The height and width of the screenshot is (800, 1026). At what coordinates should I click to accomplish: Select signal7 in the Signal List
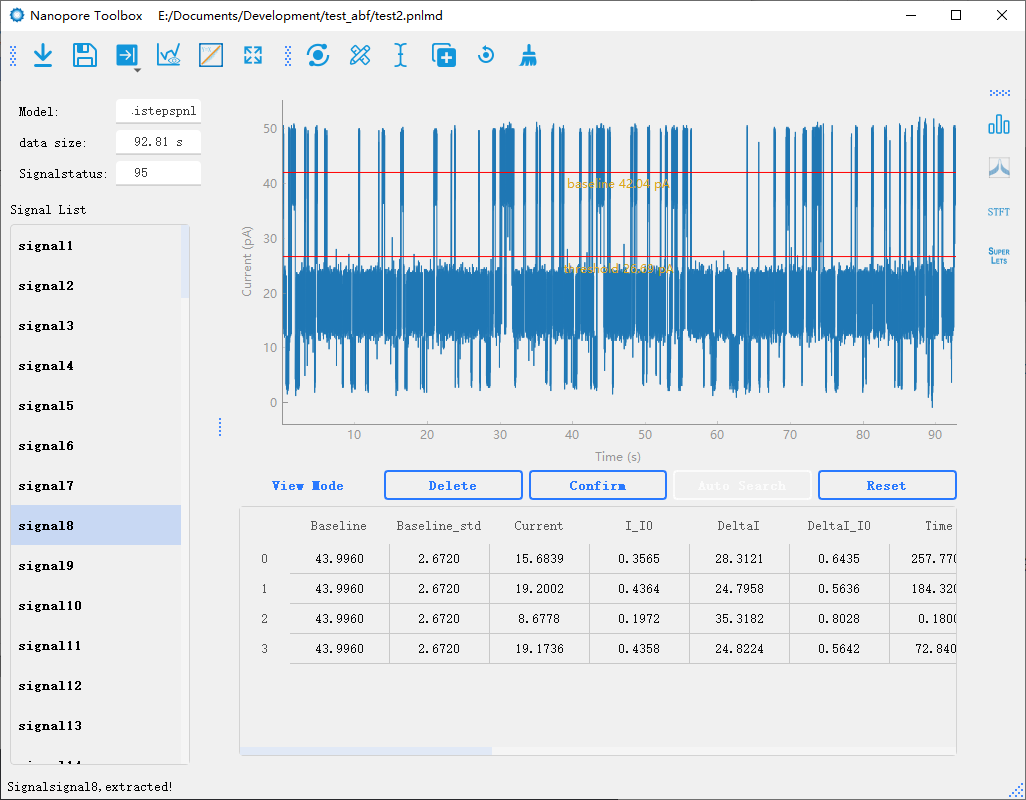click(96, 485)
